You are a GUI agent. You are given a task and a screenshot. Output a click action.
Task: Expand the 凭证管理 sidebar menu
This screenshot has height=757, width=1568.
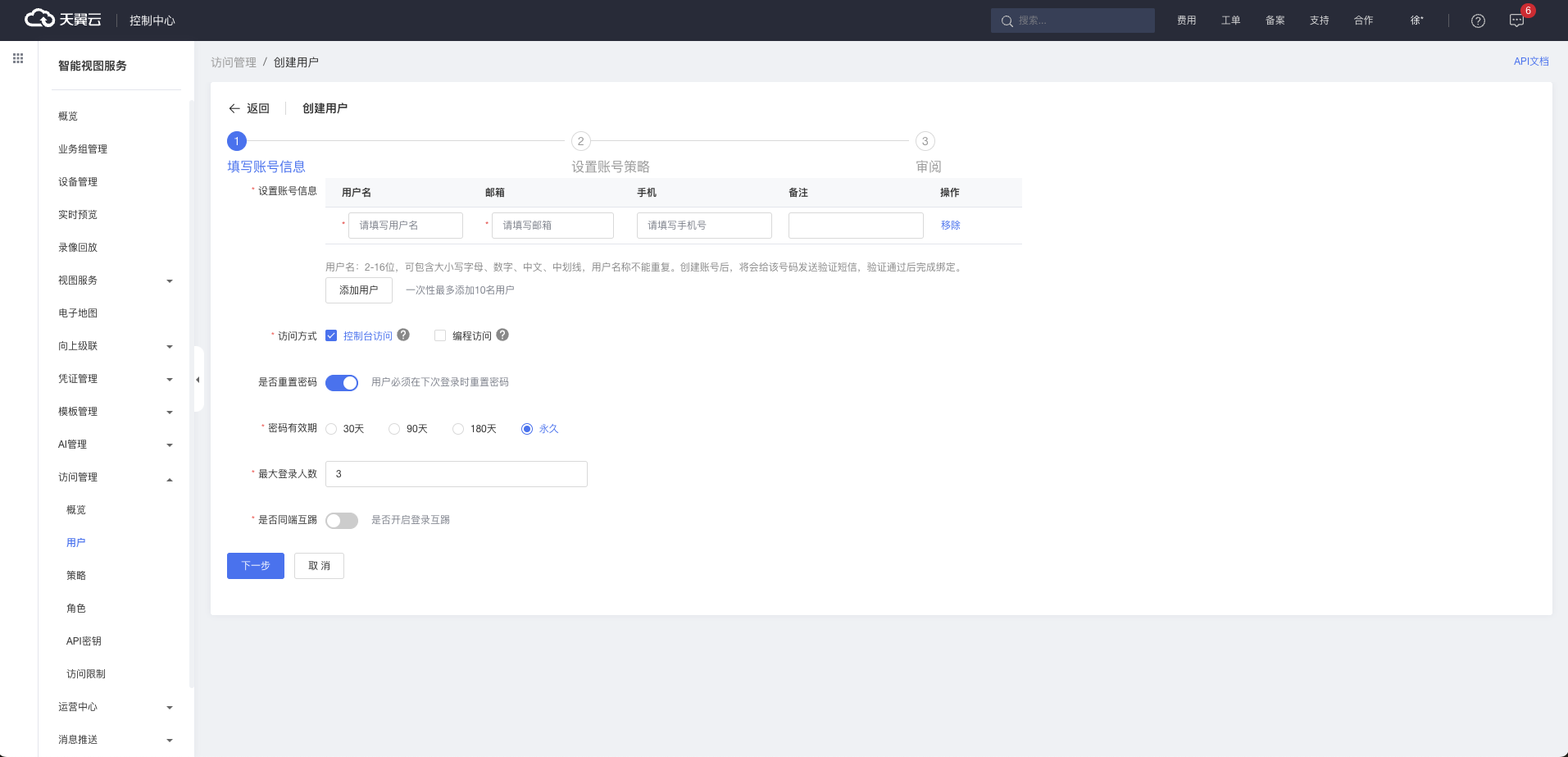click(115, 379)
